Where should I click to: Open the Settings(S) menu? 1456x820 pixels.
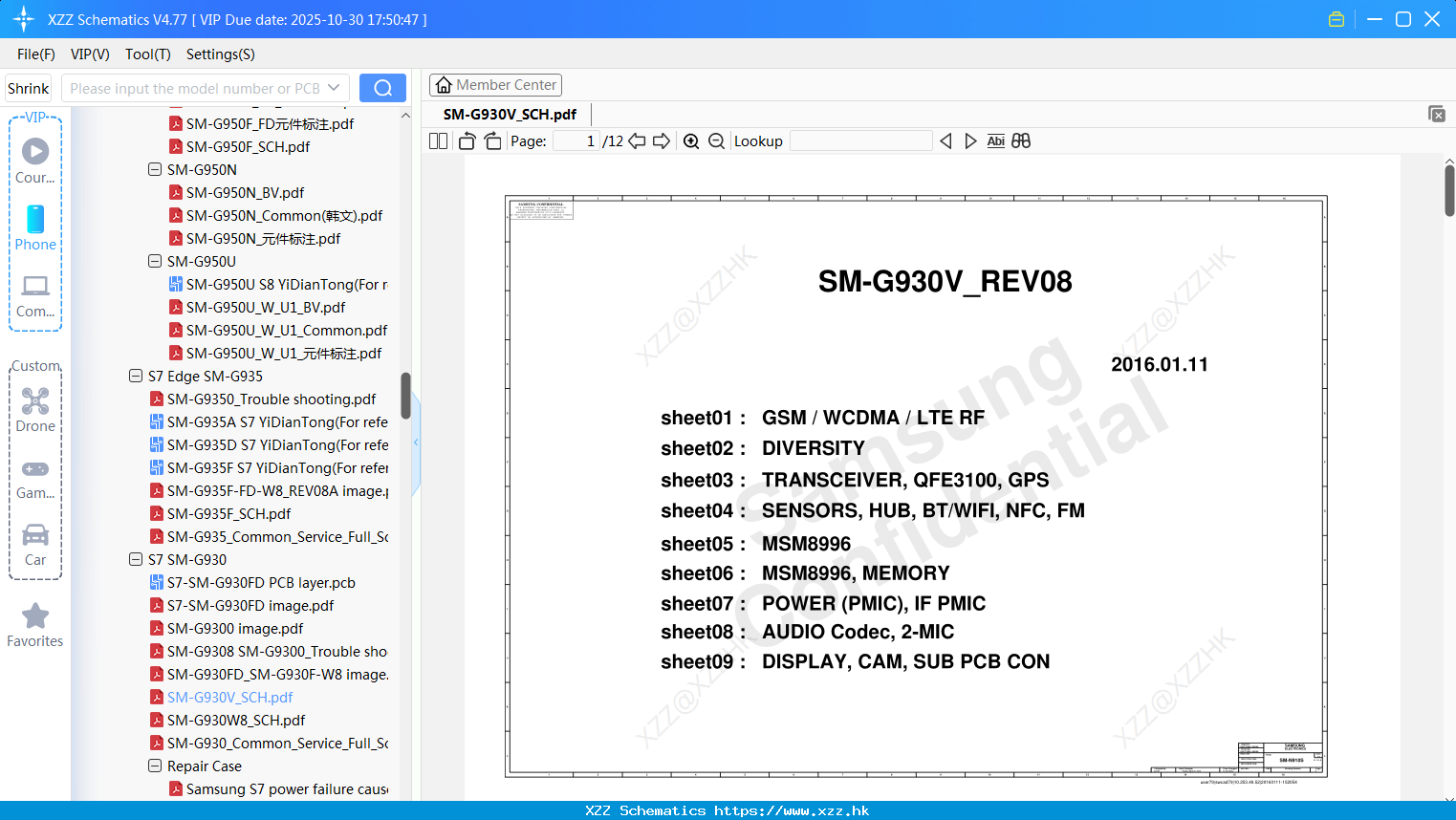[221, 54]
